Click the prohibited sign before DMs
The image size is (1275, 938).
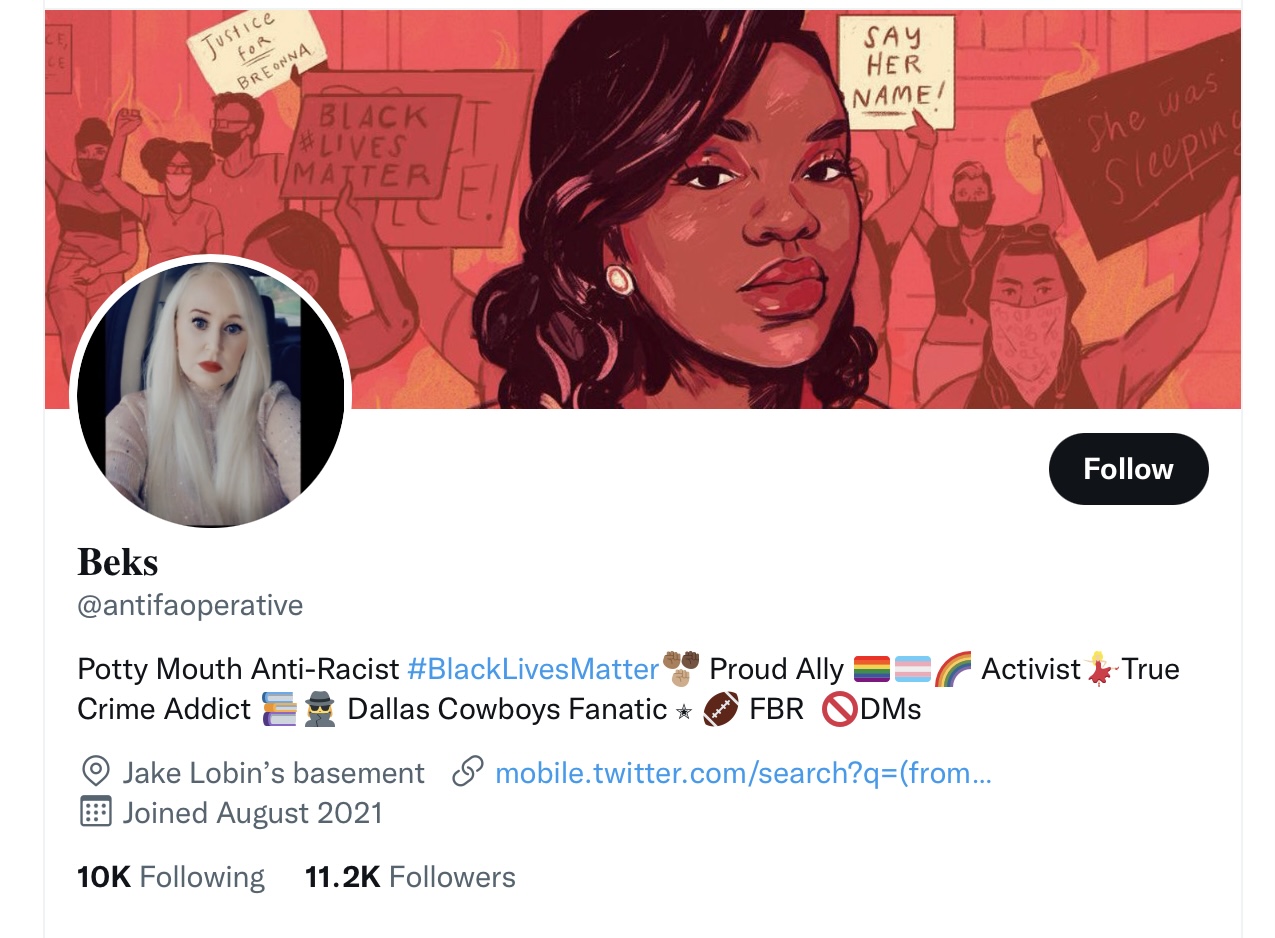(839, 709)
